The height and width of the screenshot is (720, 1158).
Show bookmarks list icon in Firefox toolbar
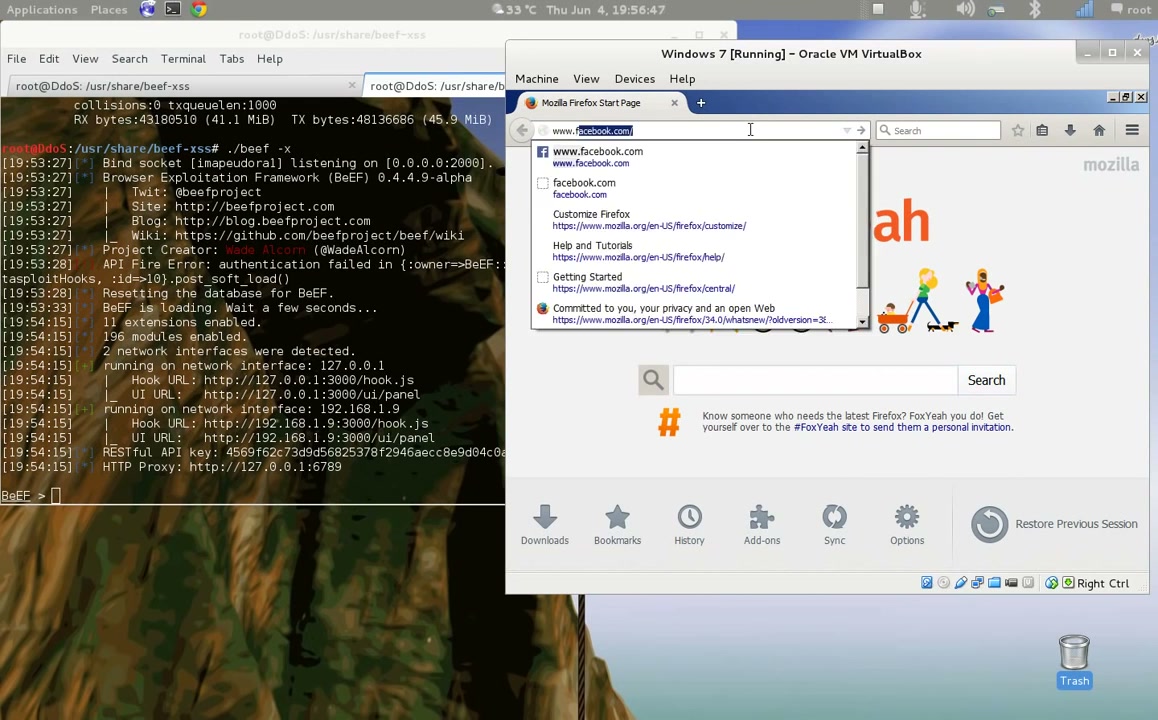(x=1042, y=131)
